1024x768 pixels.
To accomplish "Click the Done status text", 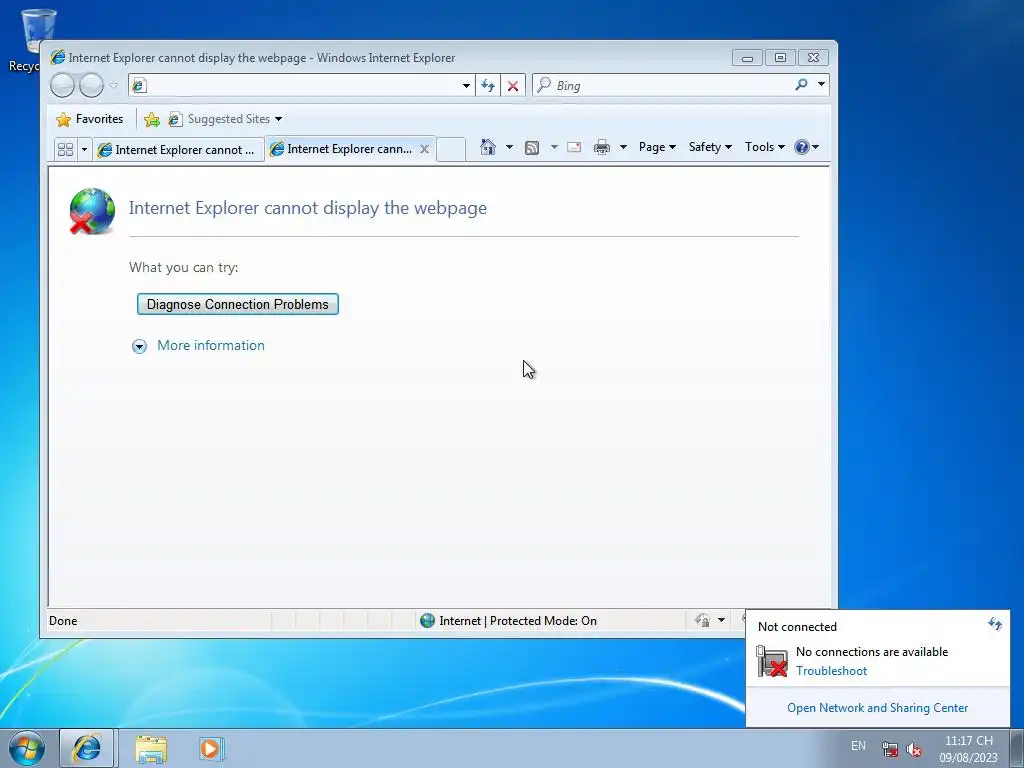I will [63, 620].
